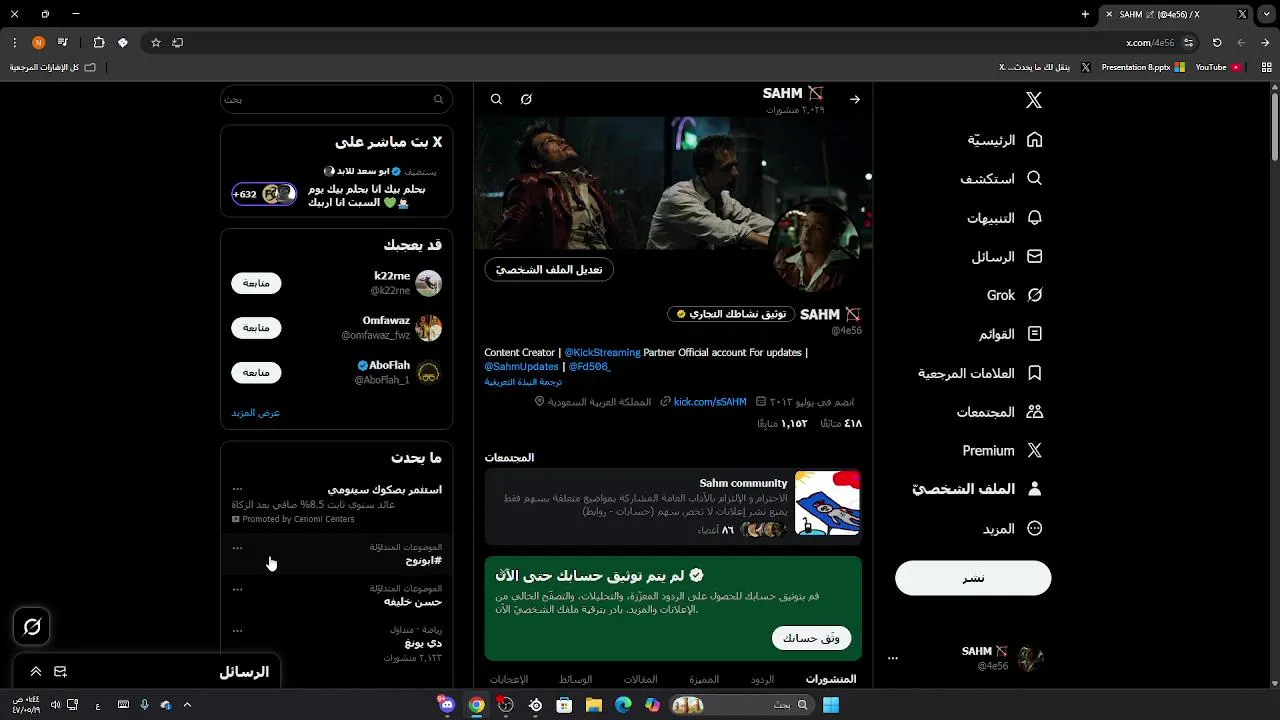Screen dimensions: 1280x720
Task: Follow k22rne account
Action: click(256, 283)
